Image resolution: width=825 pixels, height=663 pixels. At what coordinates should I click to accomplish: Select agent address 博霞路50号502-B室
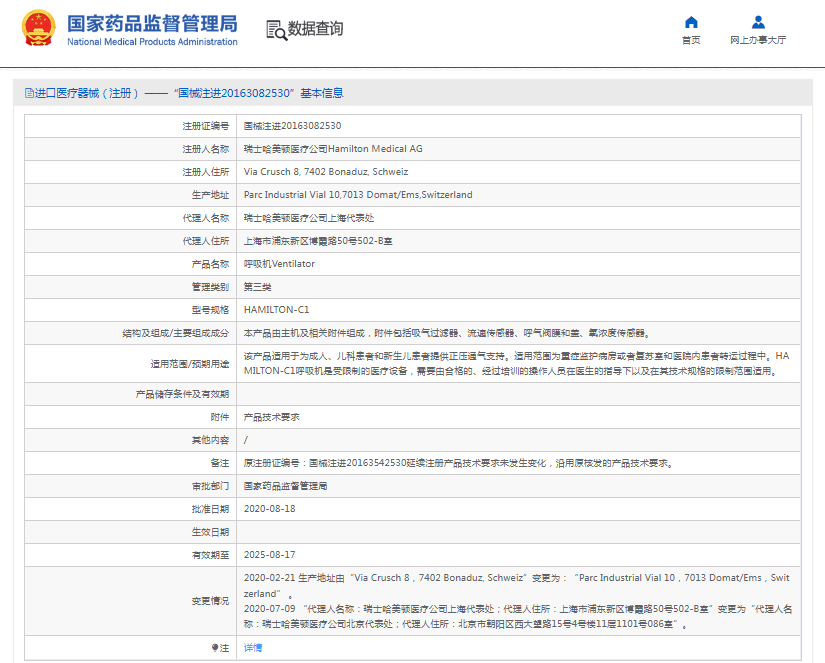point(318,241)
